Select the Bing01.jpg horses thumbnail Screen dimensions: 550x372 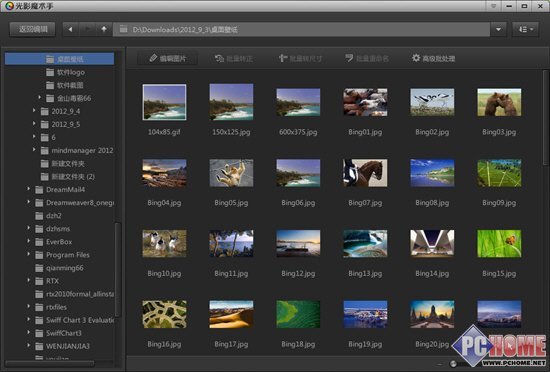[365, 102]
